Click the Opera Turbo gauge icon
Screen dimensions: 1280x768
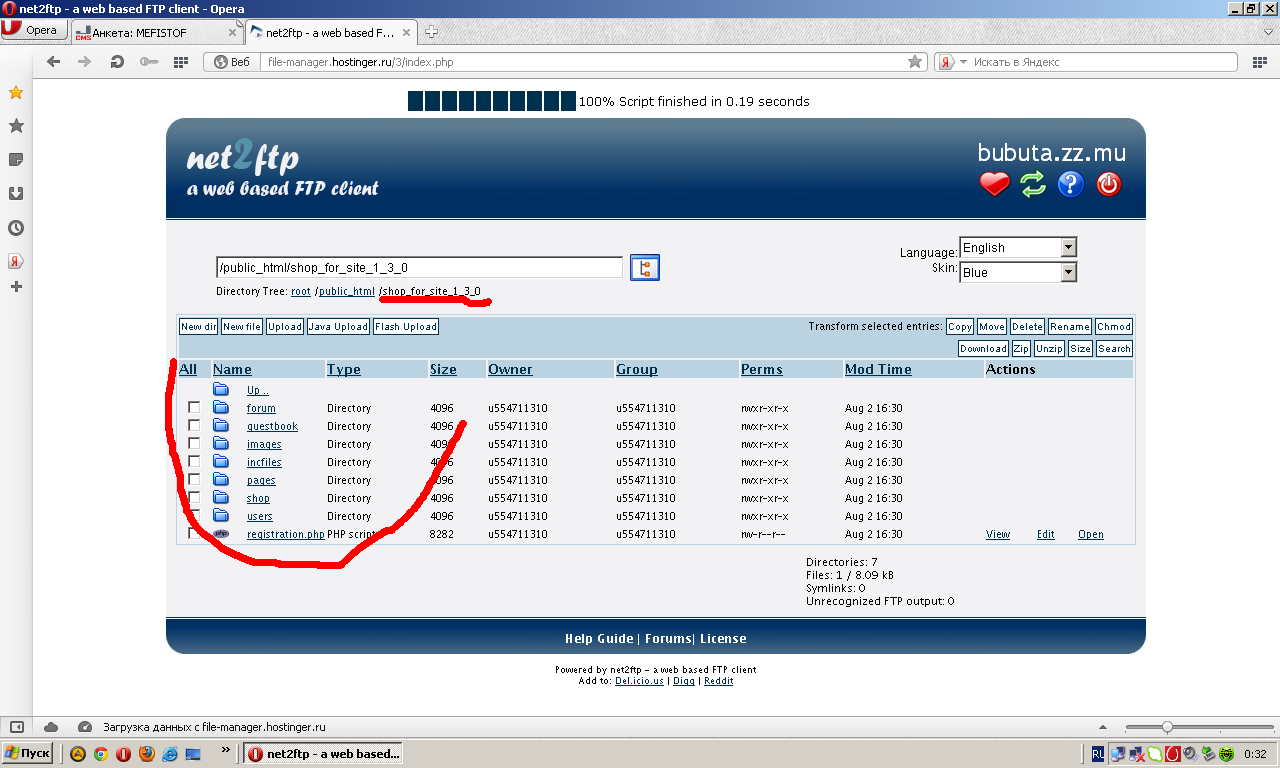[x=85, y=727]
